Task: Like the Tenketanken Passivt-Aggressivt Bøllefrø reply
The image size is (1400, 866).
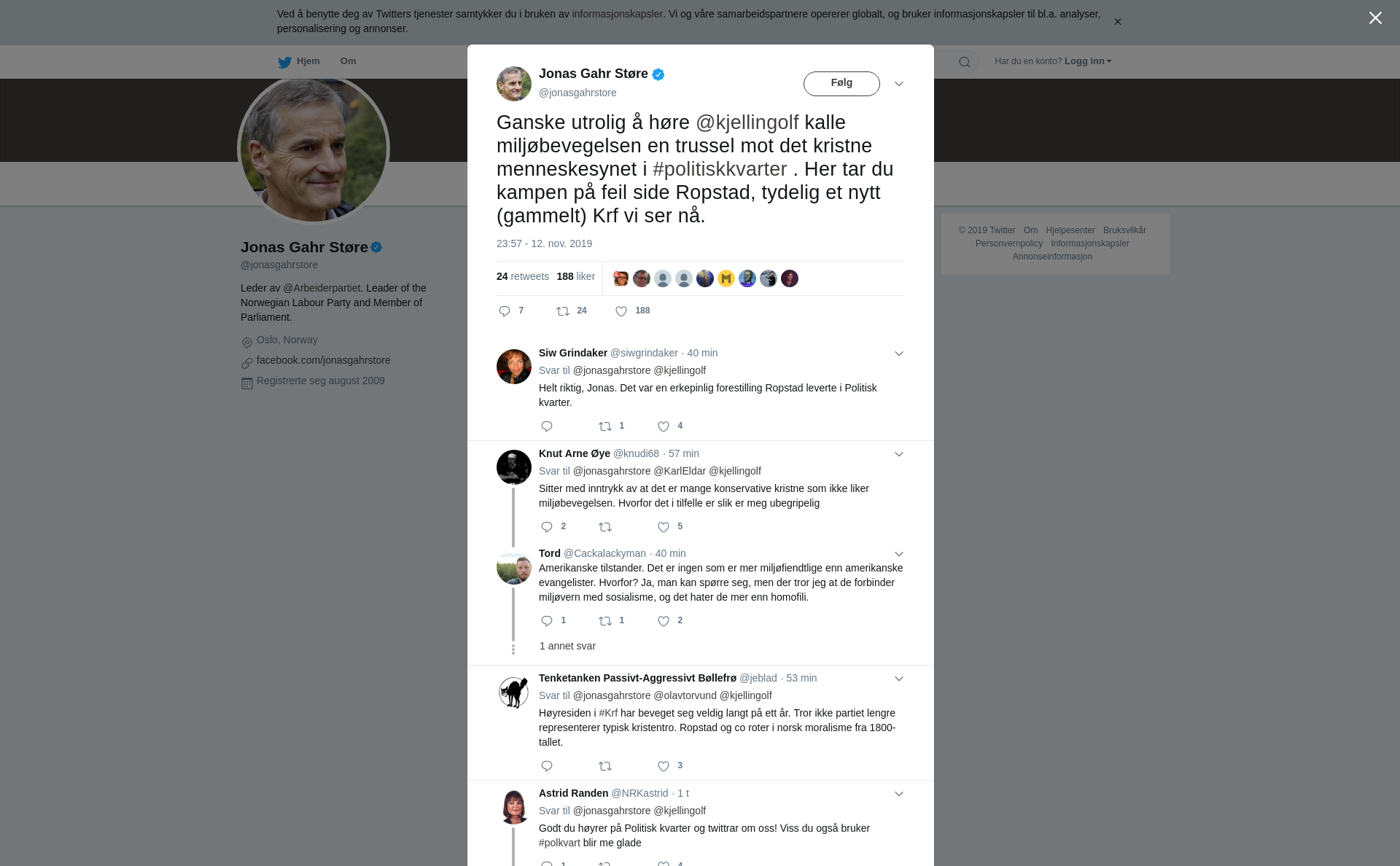Action: click(664, 766)
